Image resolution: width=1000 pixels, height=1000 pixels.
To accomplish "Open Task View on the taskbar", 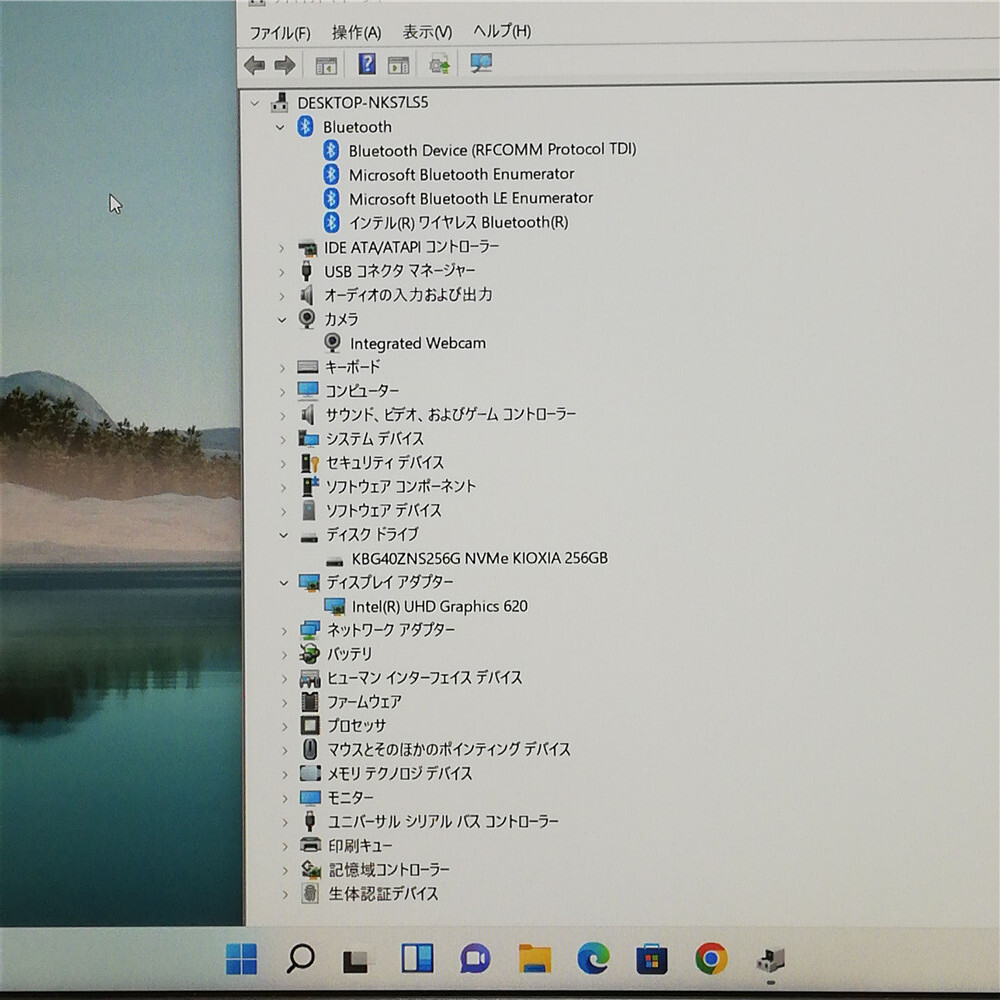I will [356, 960].
